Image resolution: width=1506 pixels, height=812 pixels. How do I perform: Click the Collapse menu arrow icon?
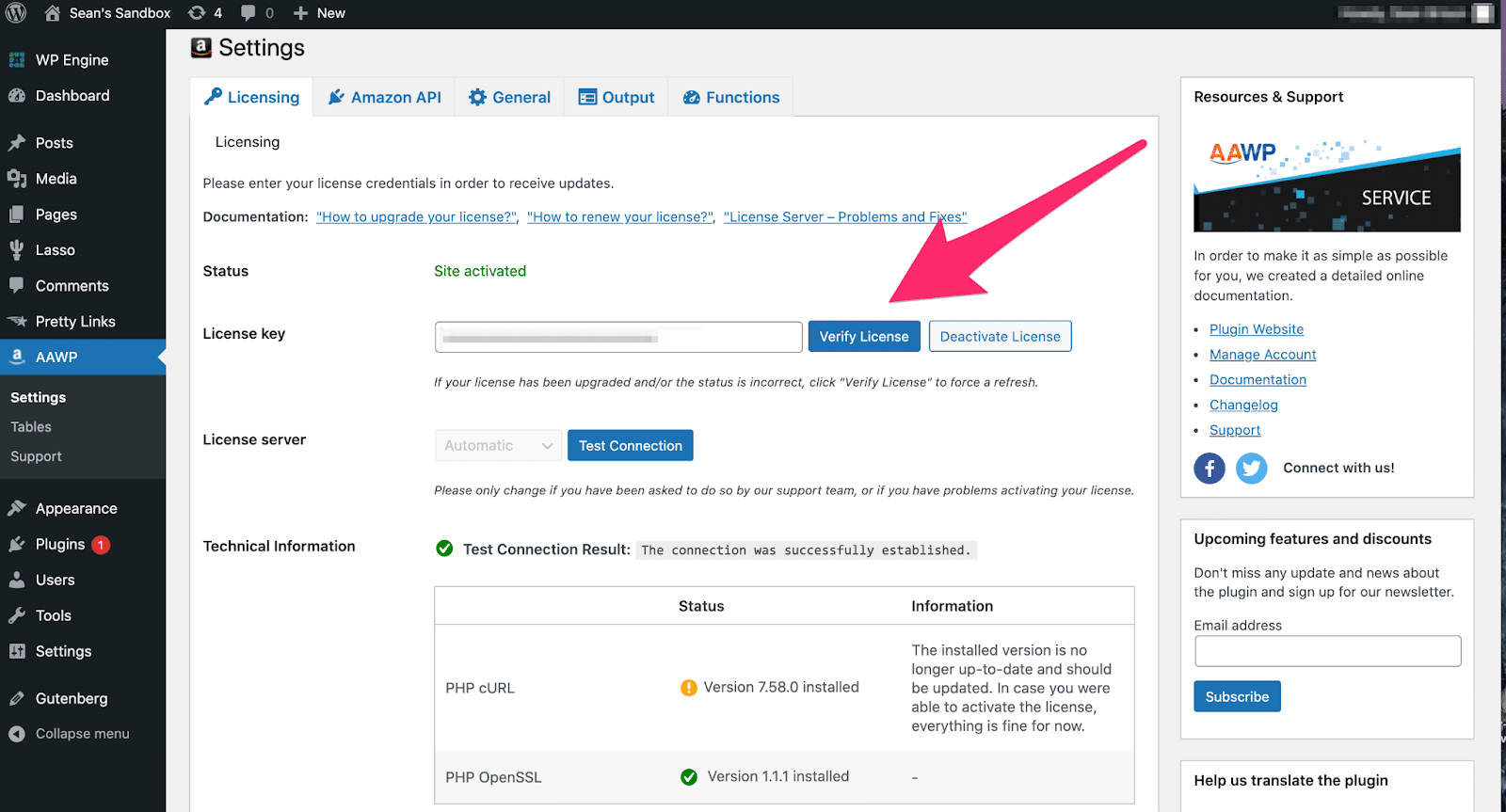pos(17,734)
